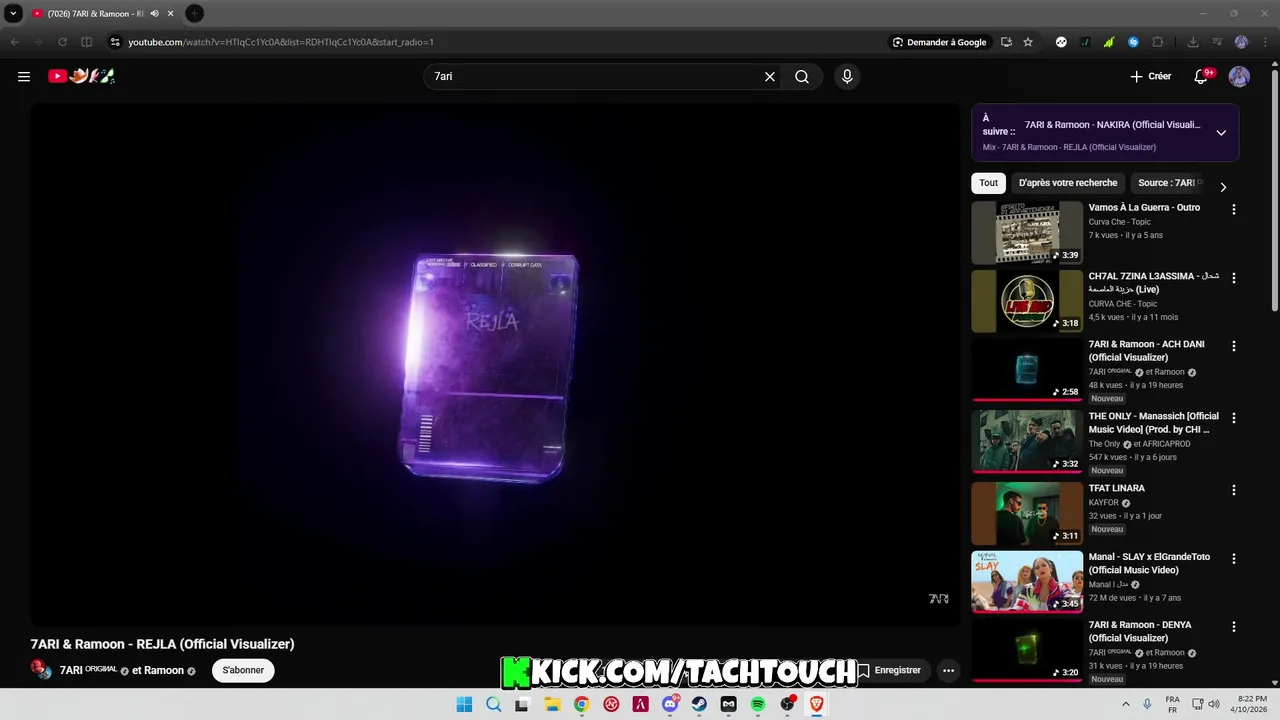Select the D'après votre recherche chip

1068,183
